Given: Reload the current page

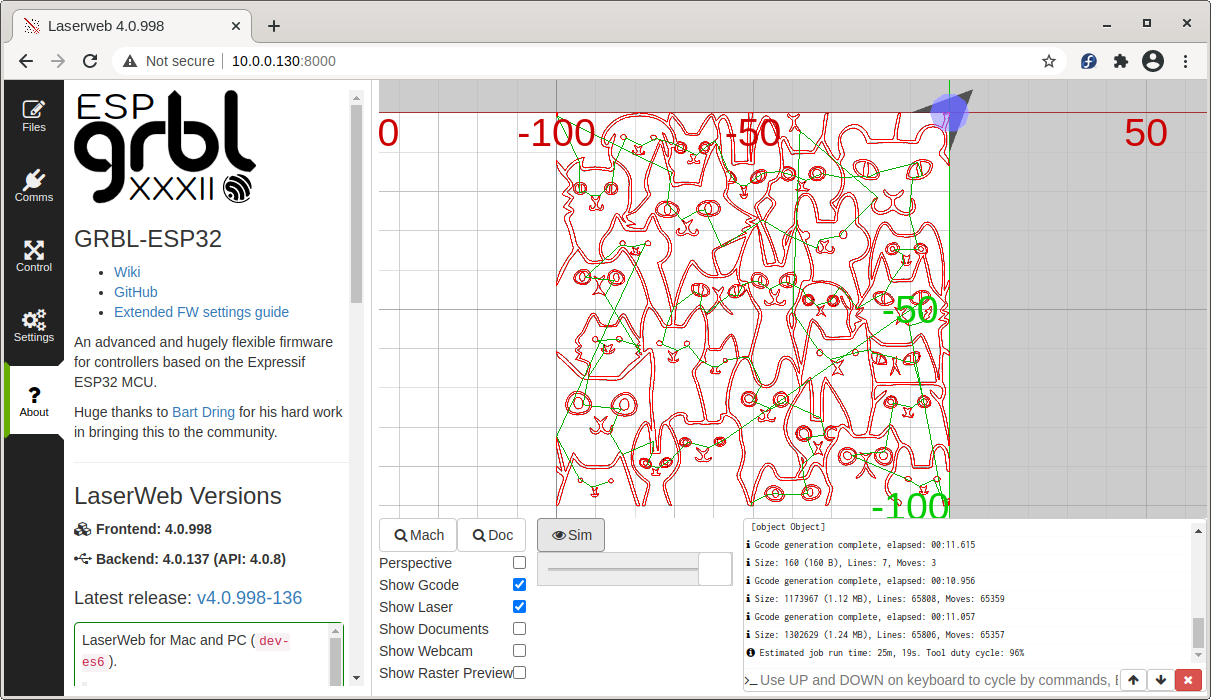Looking at the screenshot, I should click(x=90, y=61).
